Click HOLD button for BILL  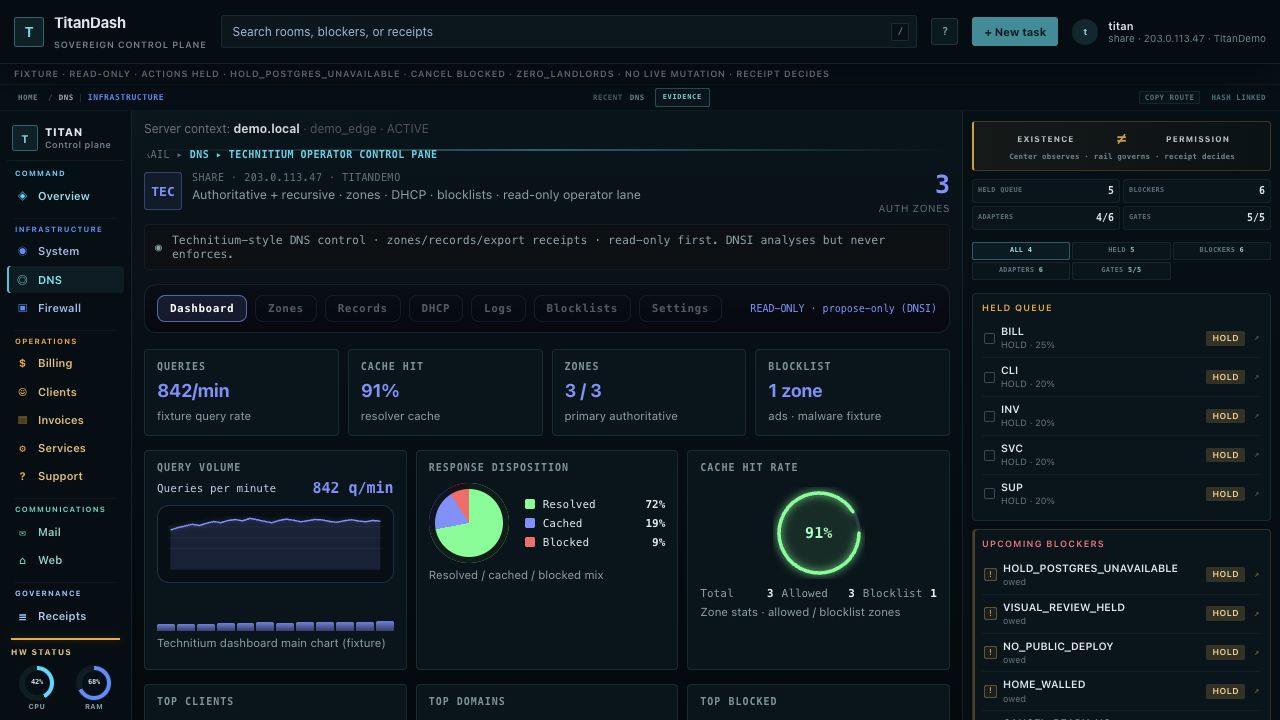click(x=1225, y=338)
